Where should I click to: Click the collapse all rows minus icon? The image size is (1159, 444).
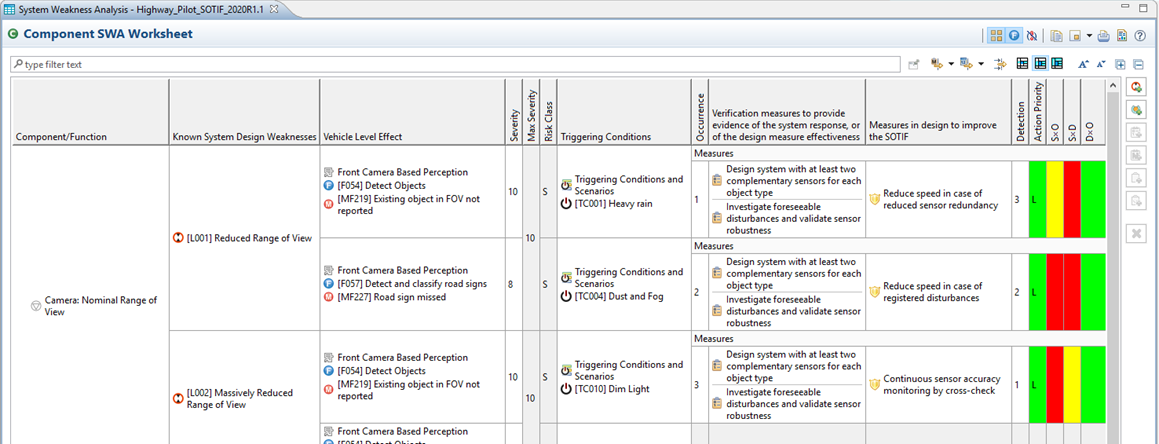point(1138,64)
